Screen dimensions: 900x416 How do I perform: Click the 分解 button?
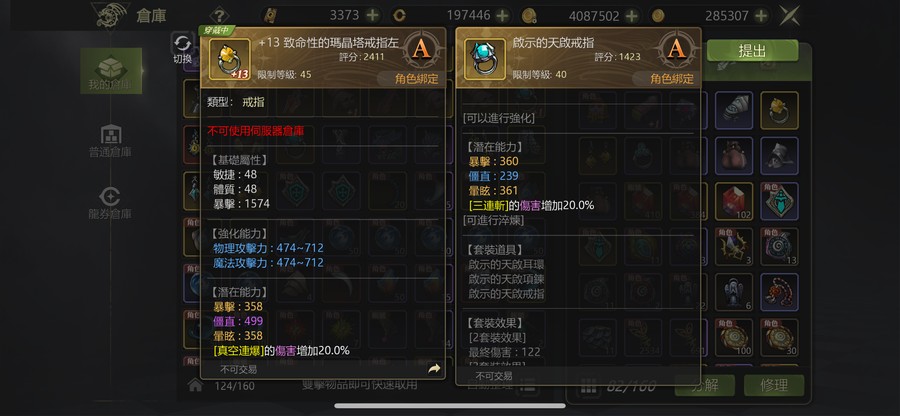(x=704, y=385)
